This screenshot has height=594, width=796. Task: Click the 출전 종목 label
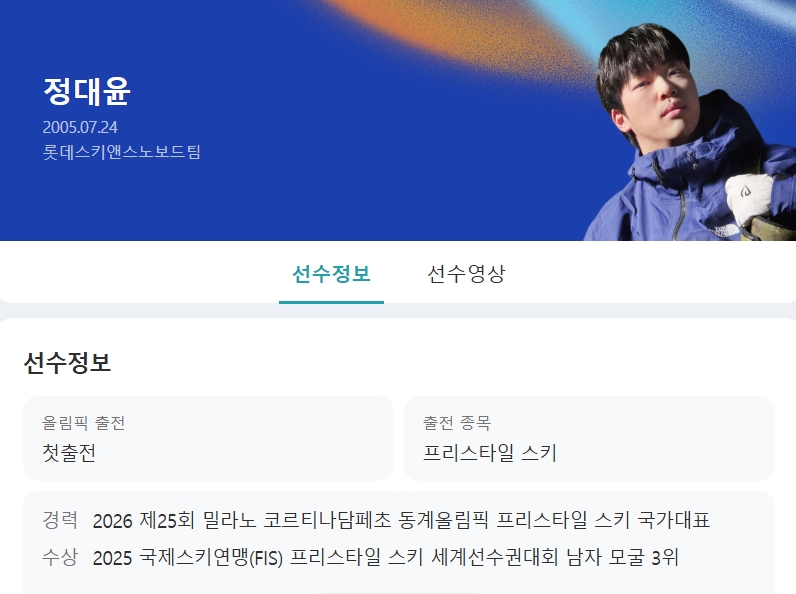click(457, 422)
